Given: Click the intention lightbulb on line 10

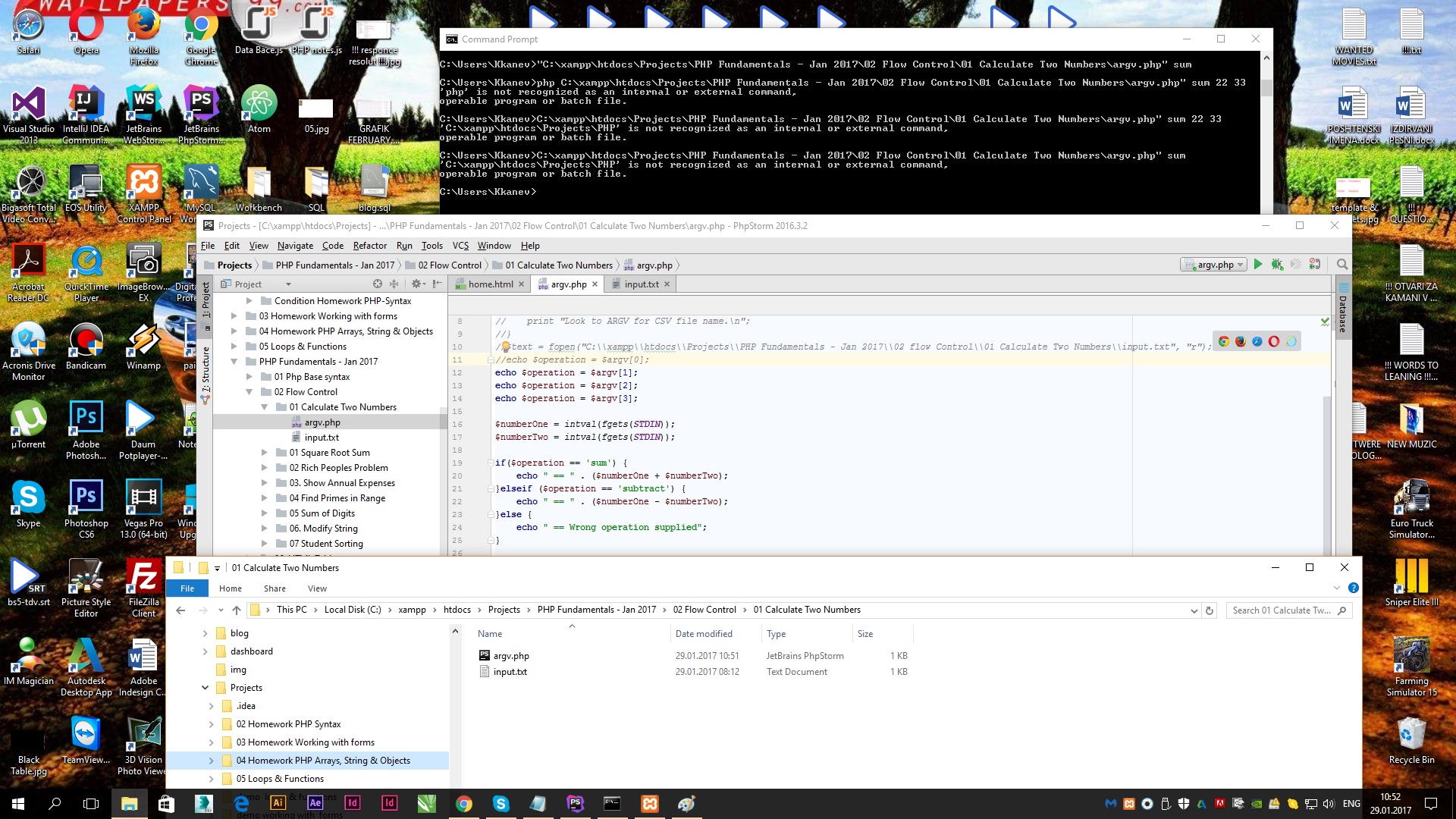Looking at the screenshot, I should pos(505,347).
